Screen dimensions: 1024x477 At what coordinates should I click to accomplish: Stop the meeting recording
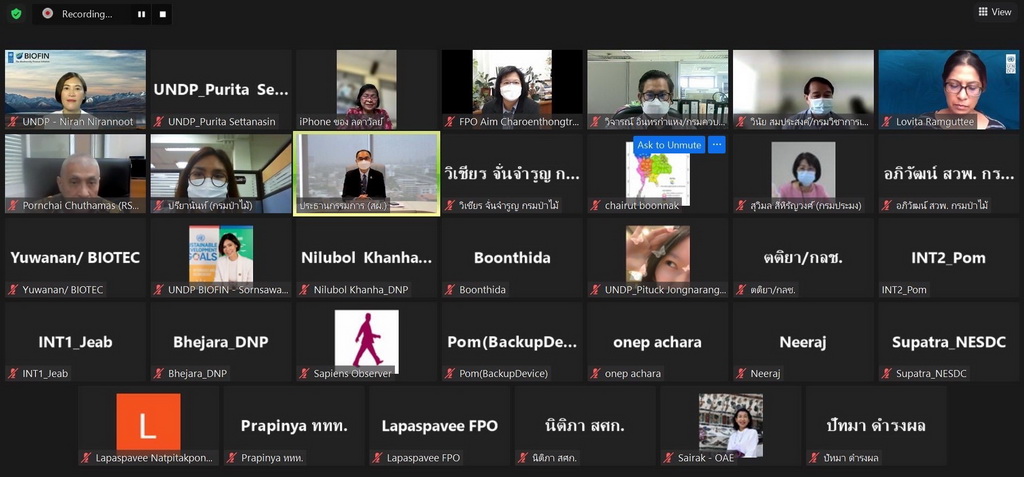point(163,15)
